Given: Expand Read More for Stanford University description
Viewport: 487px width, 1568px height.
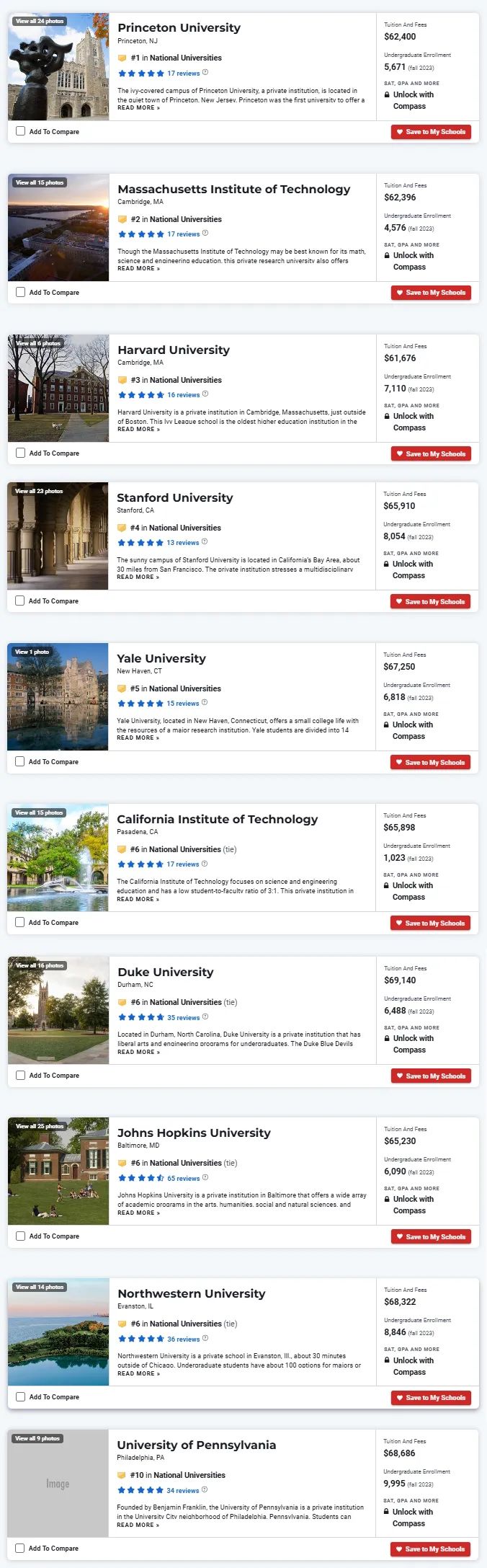Looking at the screenshot, I should pos(138,577).
